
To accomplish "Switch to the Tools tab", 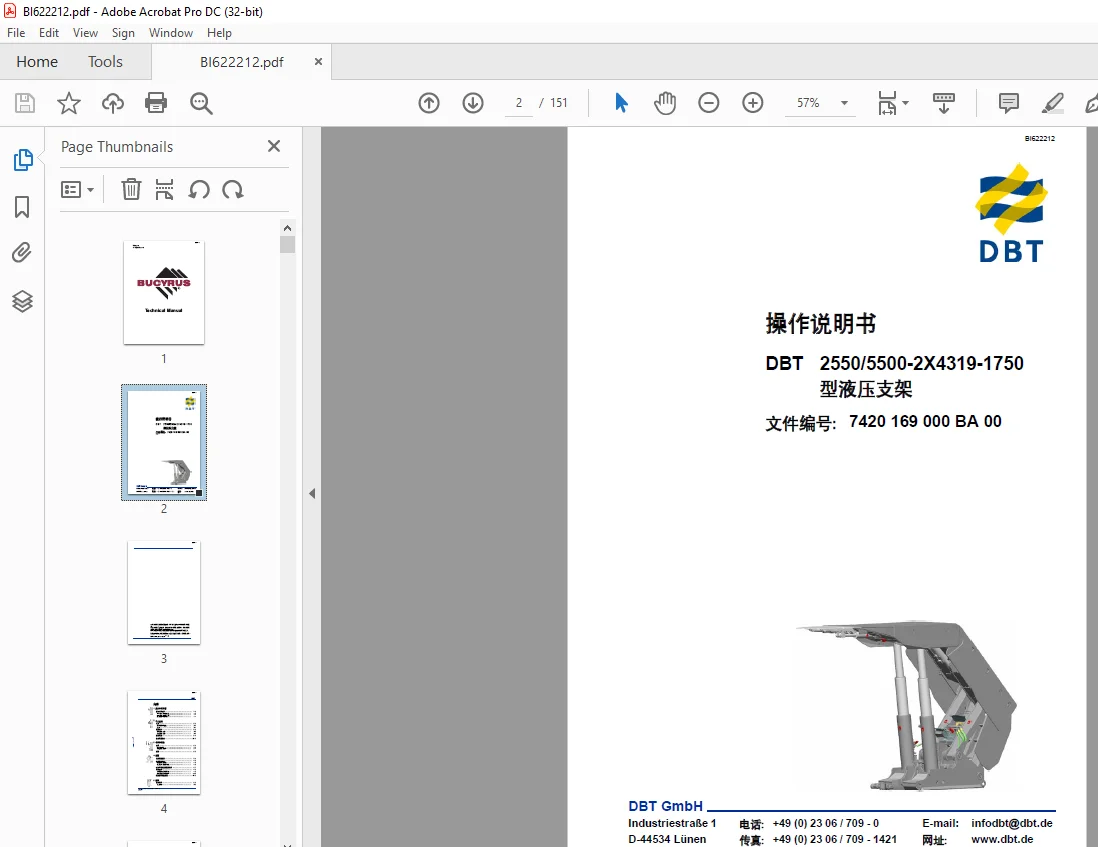I will (105, 62).
